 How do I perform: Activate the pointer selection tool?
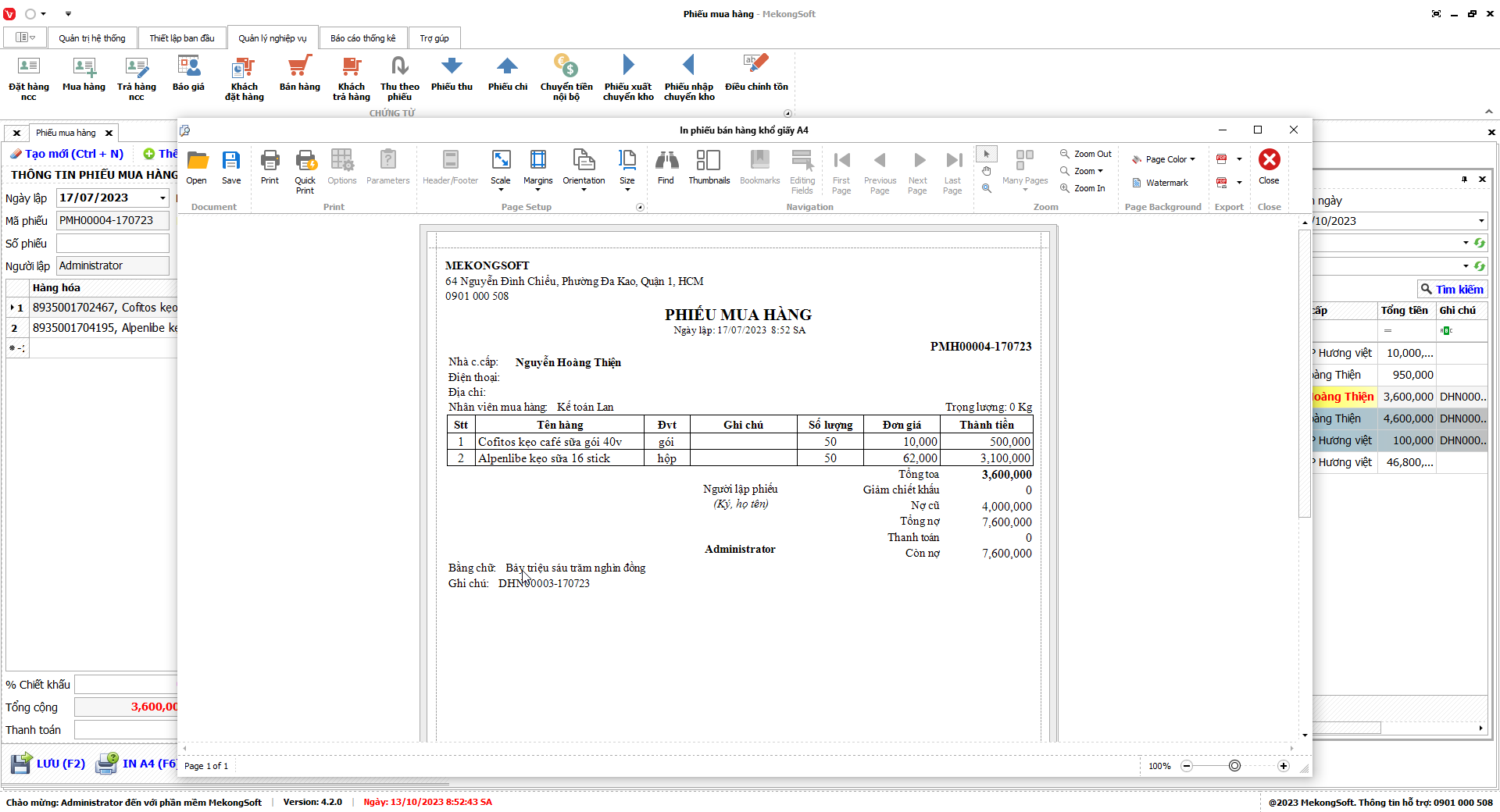987,154
